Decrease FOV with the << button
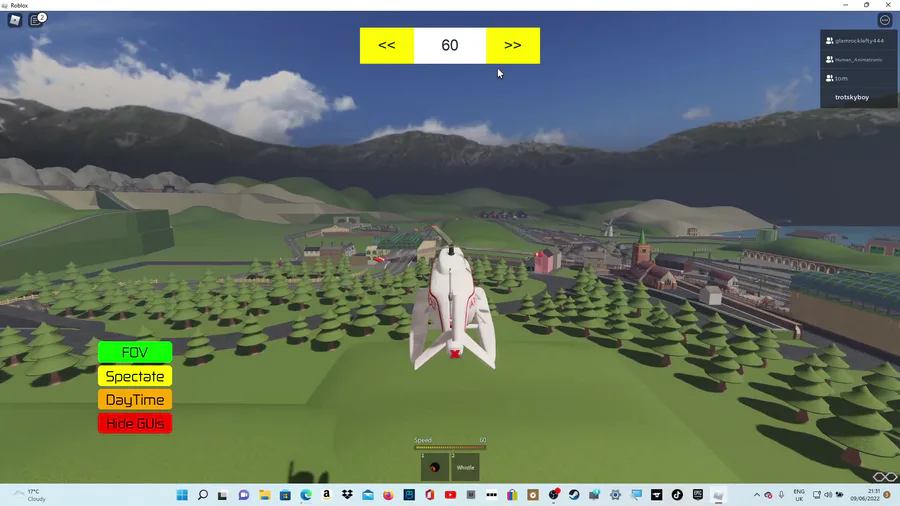 click(x=387, y=45)
